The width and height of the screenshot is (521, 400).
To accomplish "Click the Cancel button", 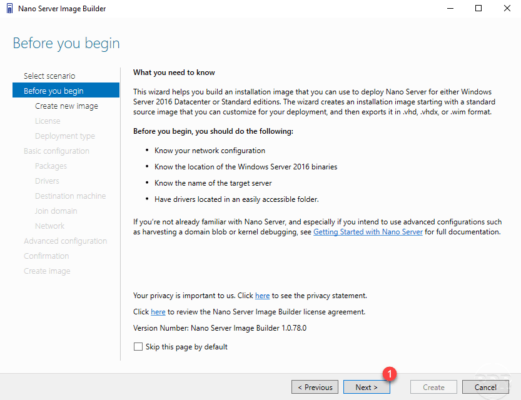I will click(x=485, y=387).
